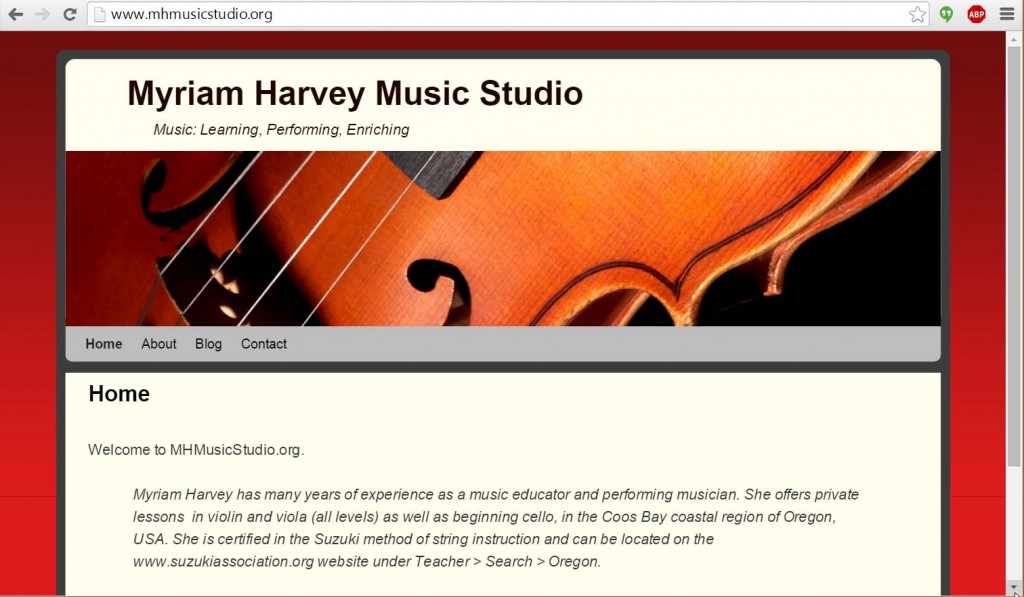Go back with the browser back arrow
The width and height of the screenshot is (1024, 597).
pyautogui.click(x=15, y=14)
